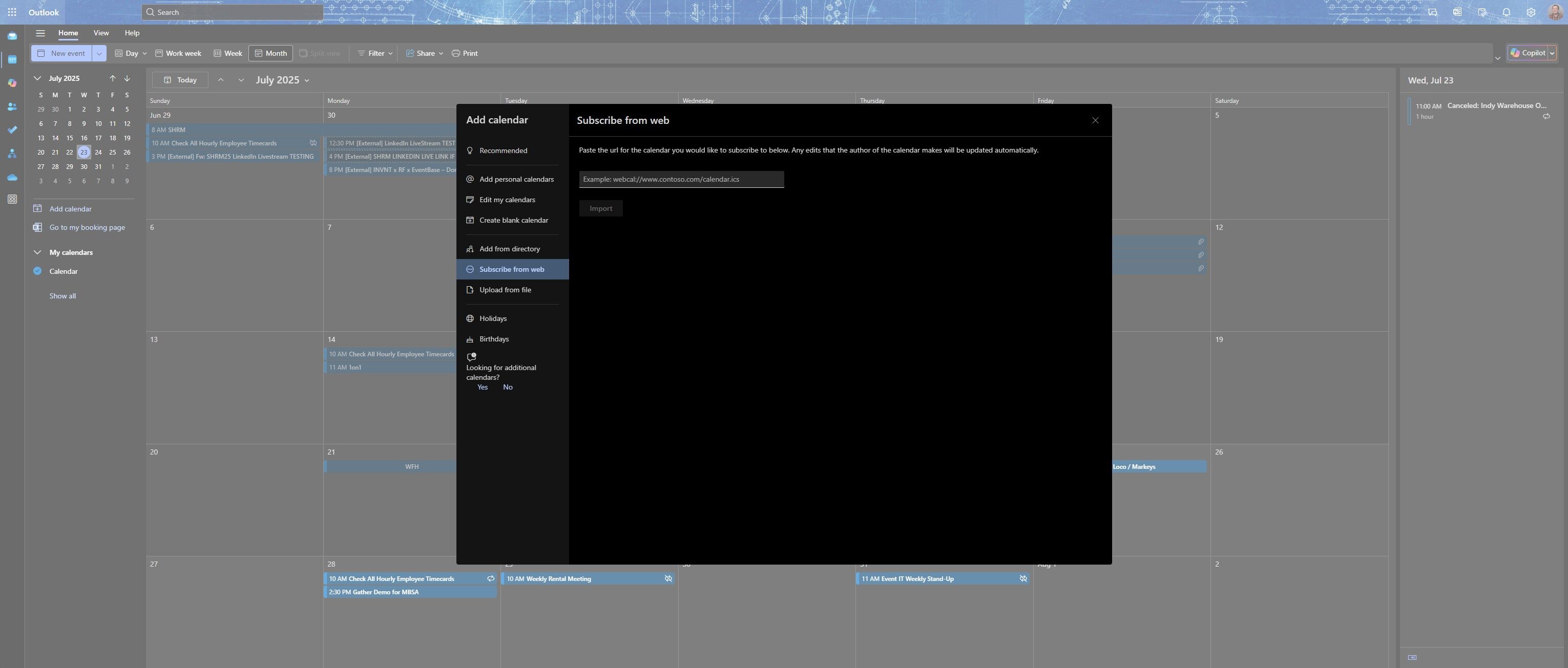1568x668 pixels.
Task: Select Holidays in the Add calendar menu
Action: point(492,319)
